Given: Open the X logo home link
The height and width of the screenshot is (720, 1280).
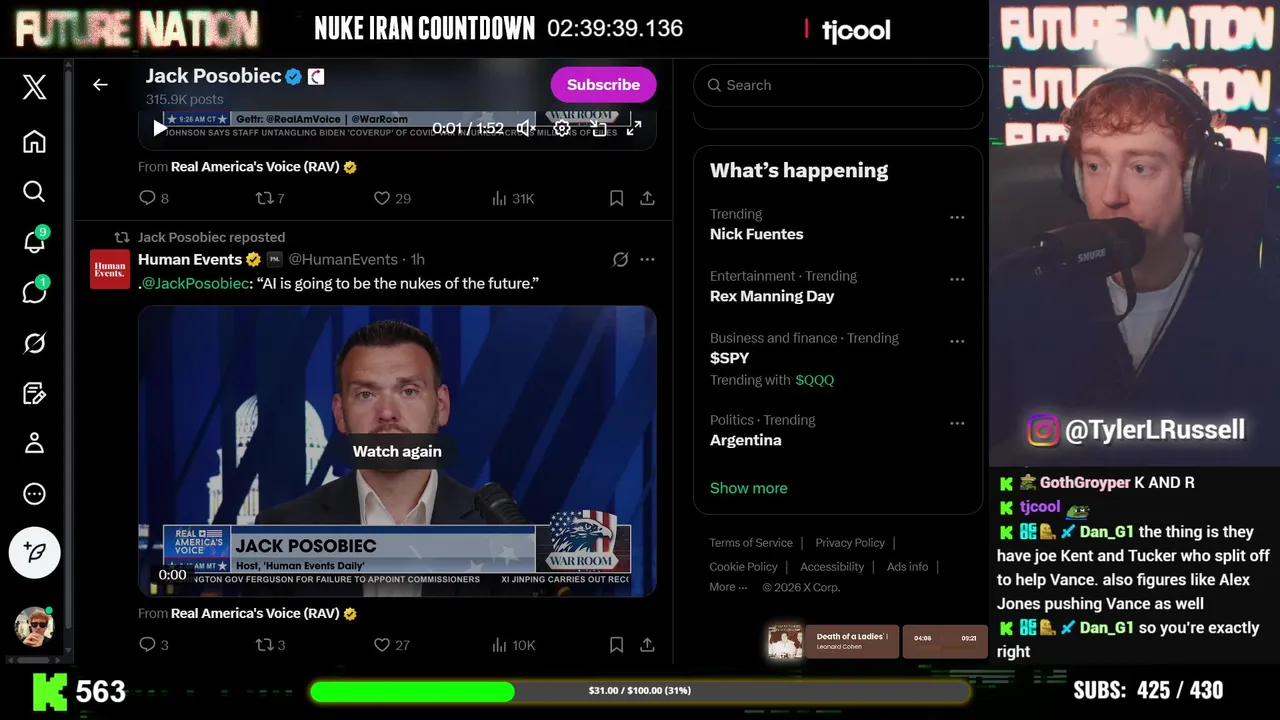Looking at the screenshot, I should [x=34, y=87].
